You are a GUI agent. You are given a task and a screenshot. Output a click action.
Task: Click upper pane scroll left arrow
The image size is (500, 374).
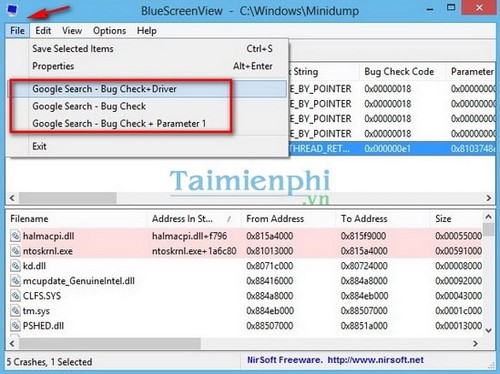point(12,198)
